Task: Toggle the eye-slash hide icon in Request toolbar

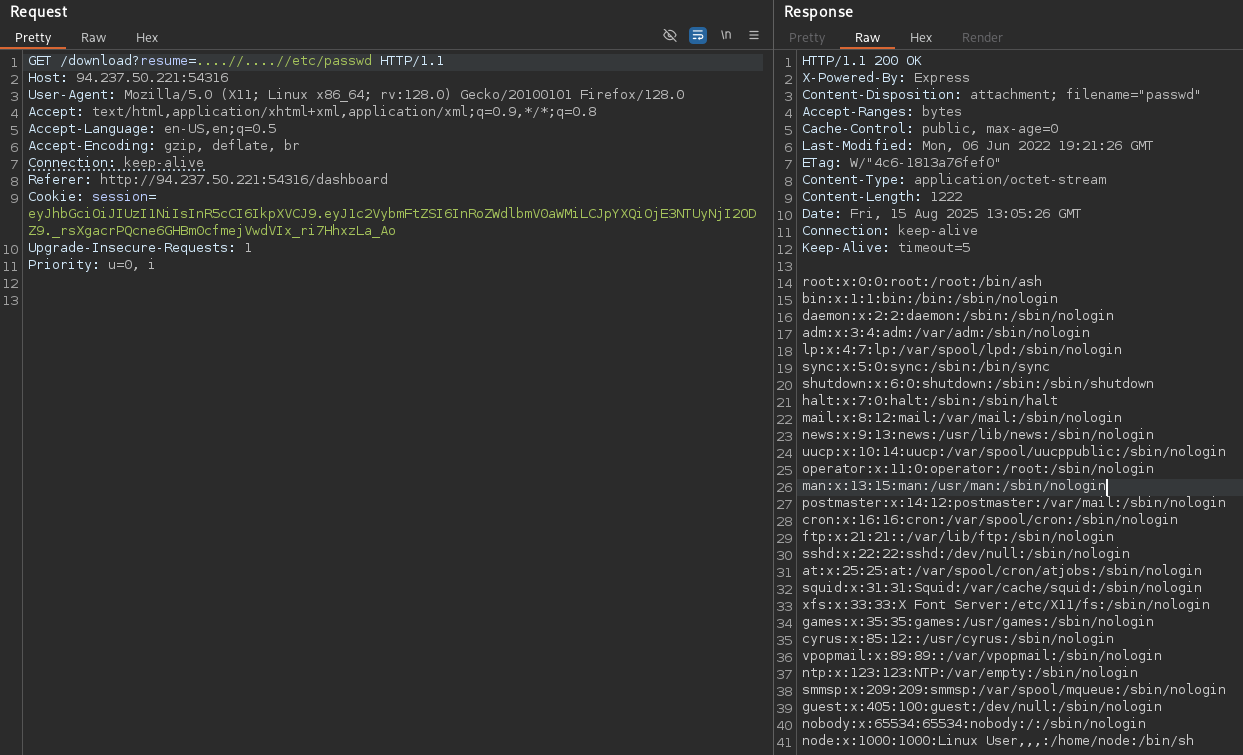Action: click(670, 35)
